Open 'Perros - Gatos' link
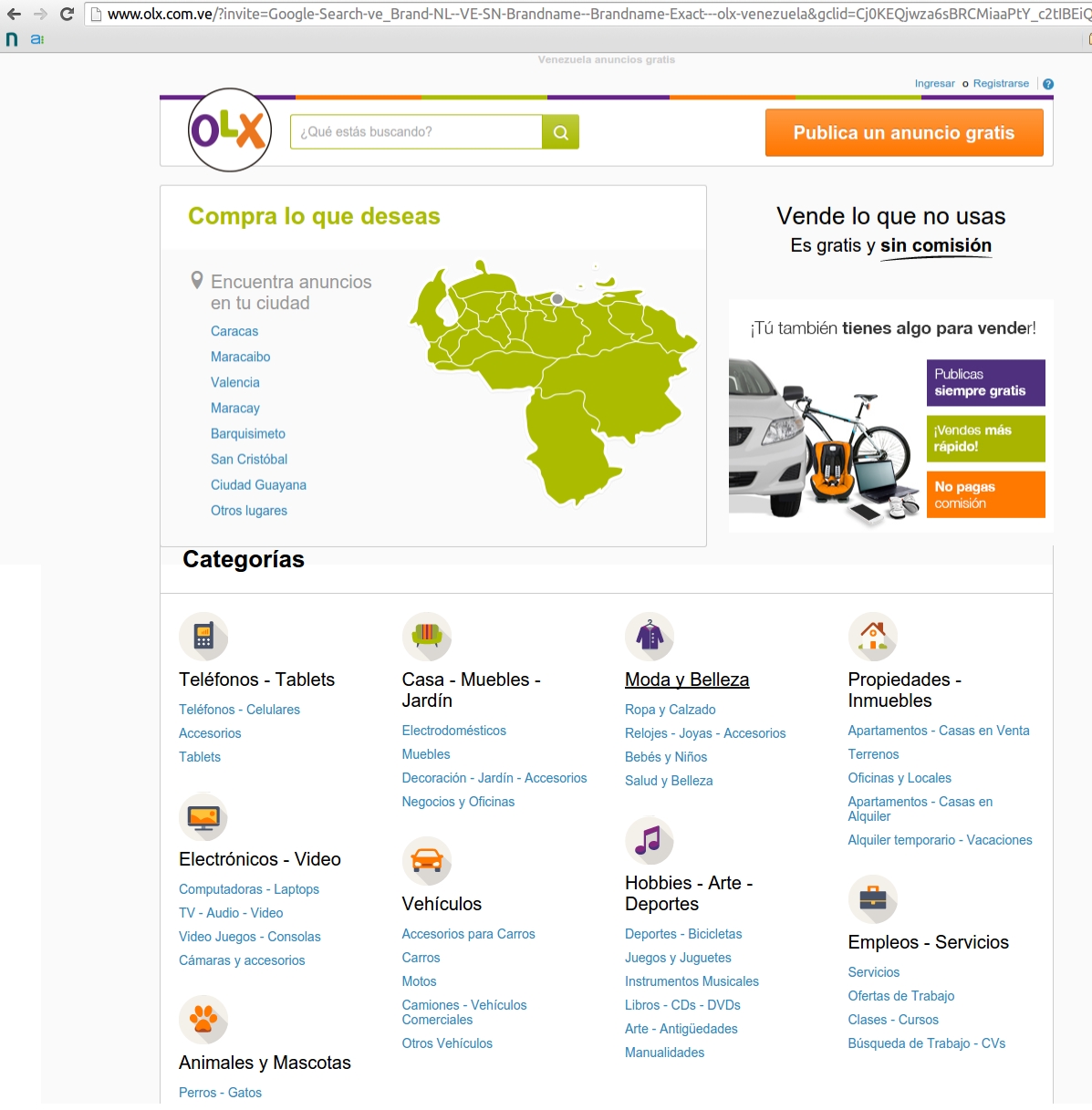 coord(220,1092)
